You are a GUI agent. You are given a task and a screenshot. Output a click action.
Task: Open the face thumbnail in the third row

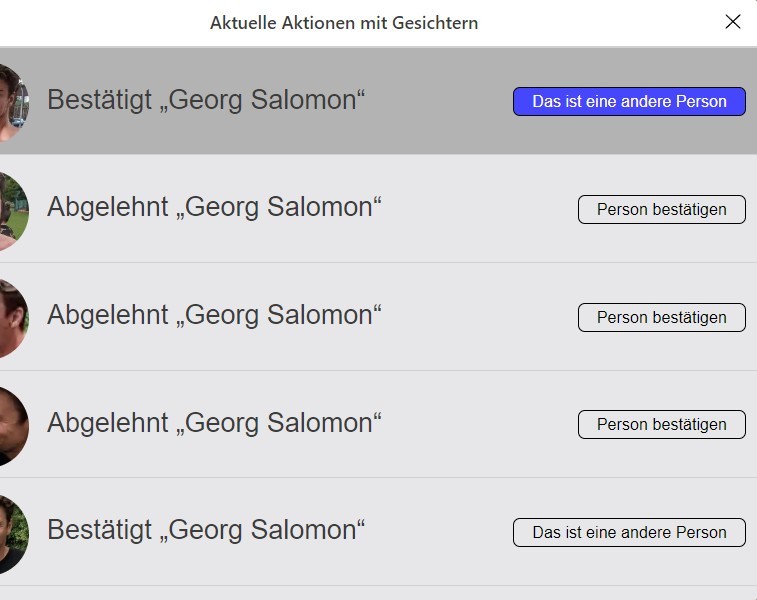coord(13,317)
